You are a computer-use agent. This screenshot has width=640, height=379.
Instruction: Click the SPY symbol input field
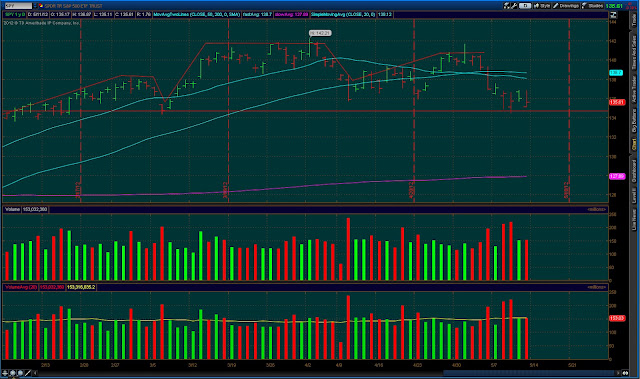coord(18,6)
